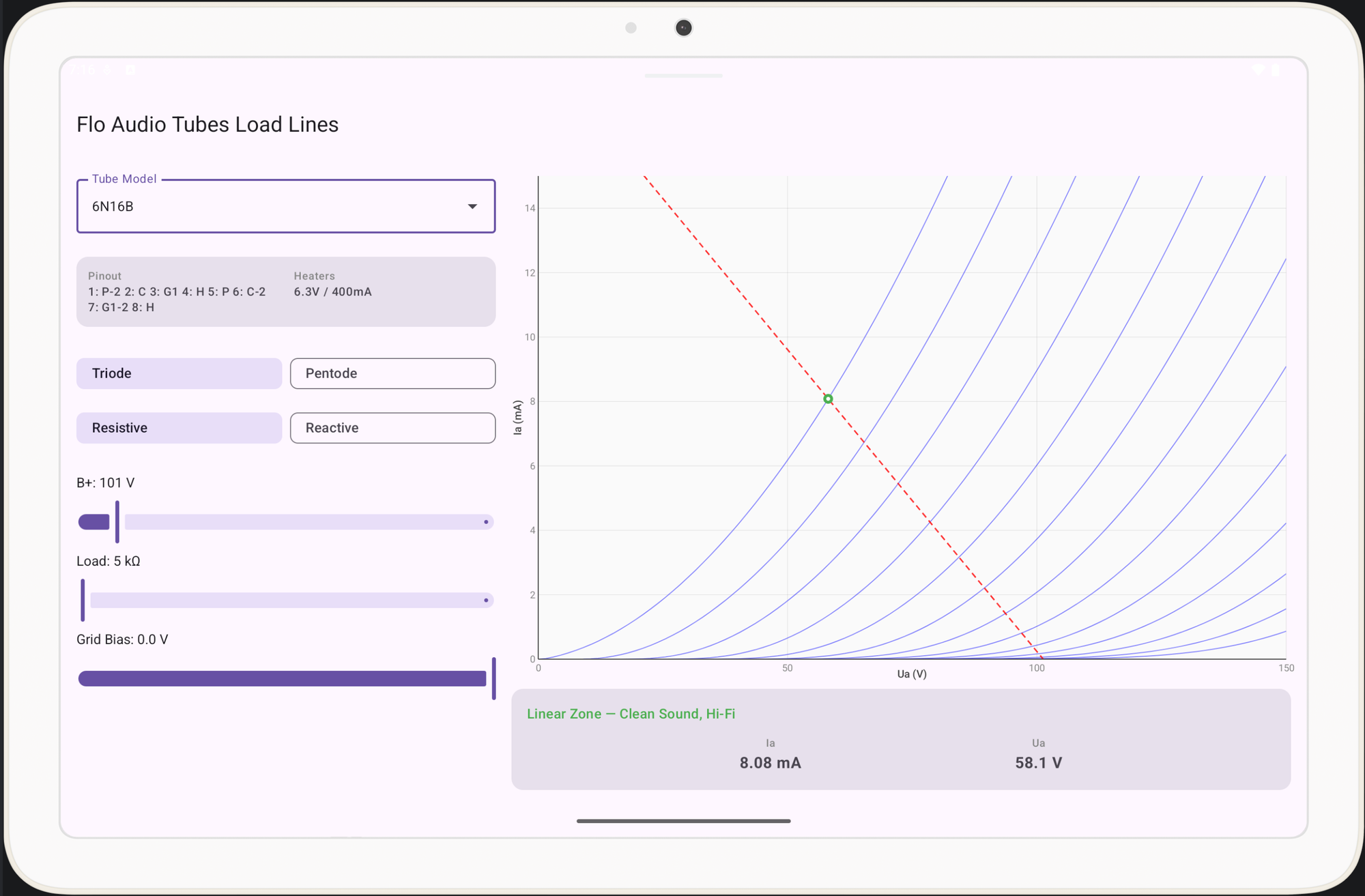Click the Load resistance slider track

[x=286, y=601]
